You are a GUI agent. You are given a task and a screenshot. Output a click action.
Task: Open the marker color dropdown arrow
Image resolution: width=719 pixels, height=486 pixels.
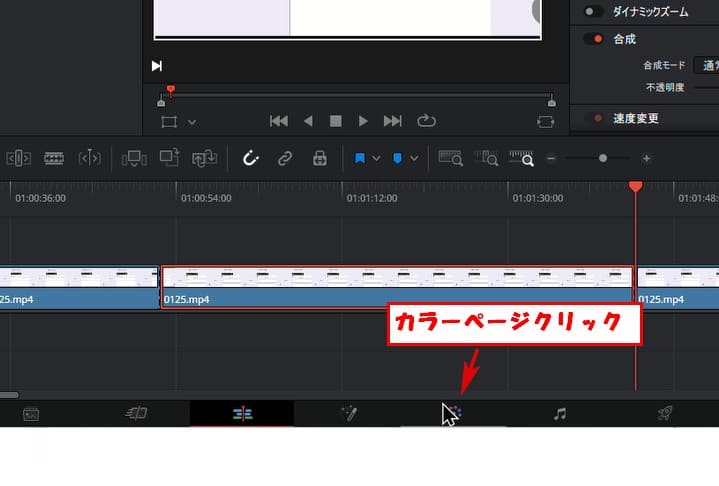[413, 158]
